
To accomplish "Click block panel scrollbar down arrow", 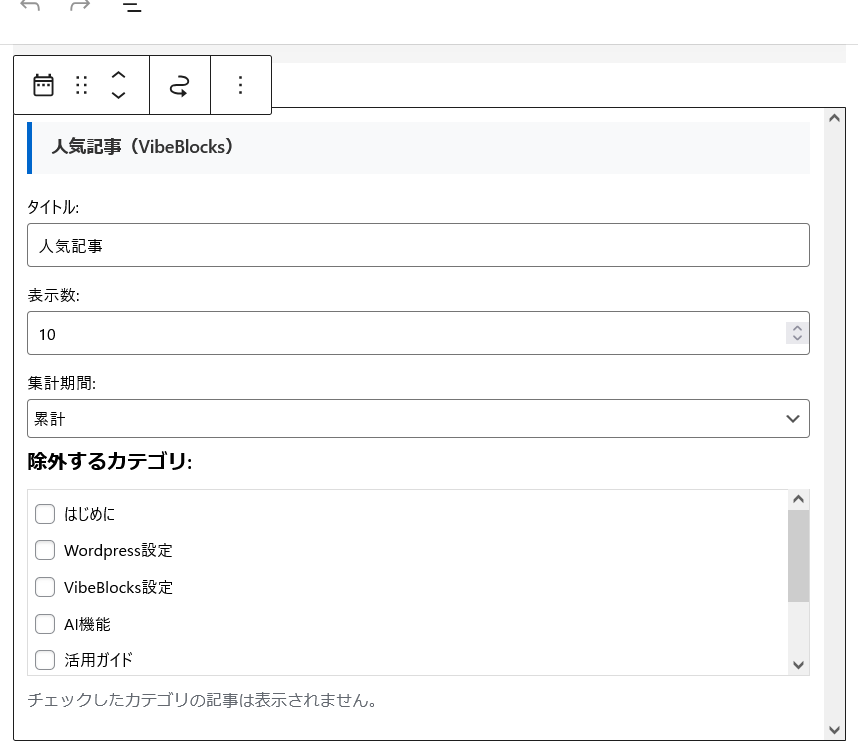I will click(834, 730).
